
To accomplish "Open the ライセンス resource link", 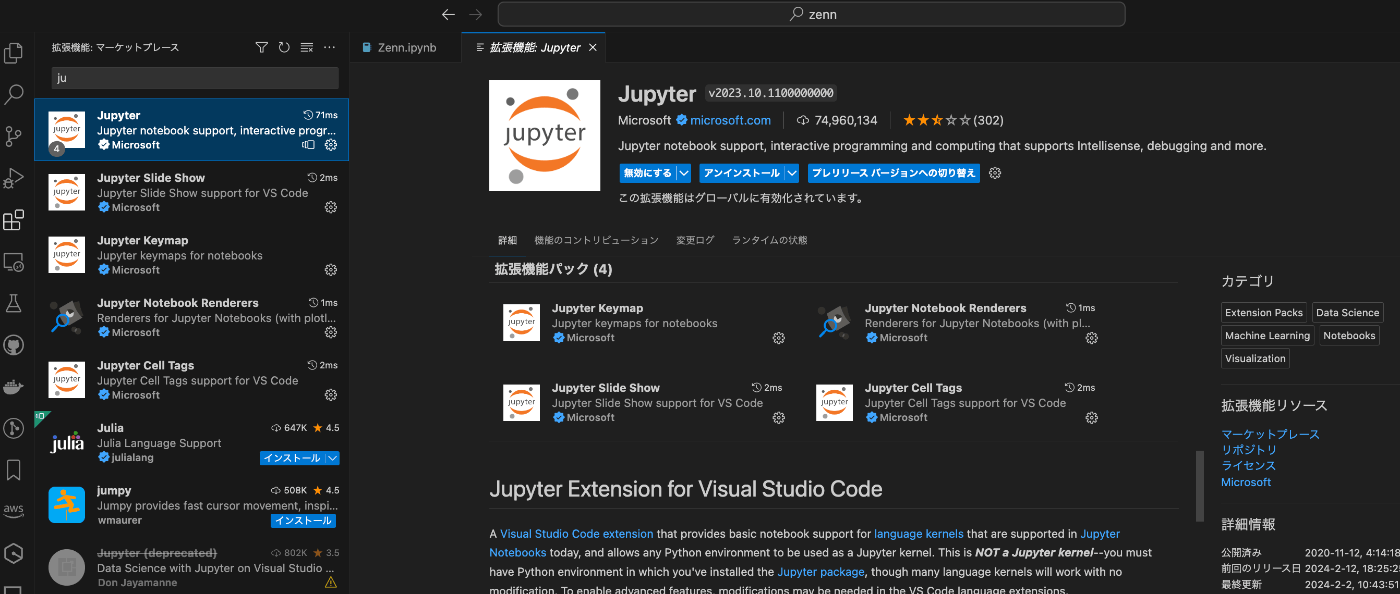I will [x=1249, y=466].
